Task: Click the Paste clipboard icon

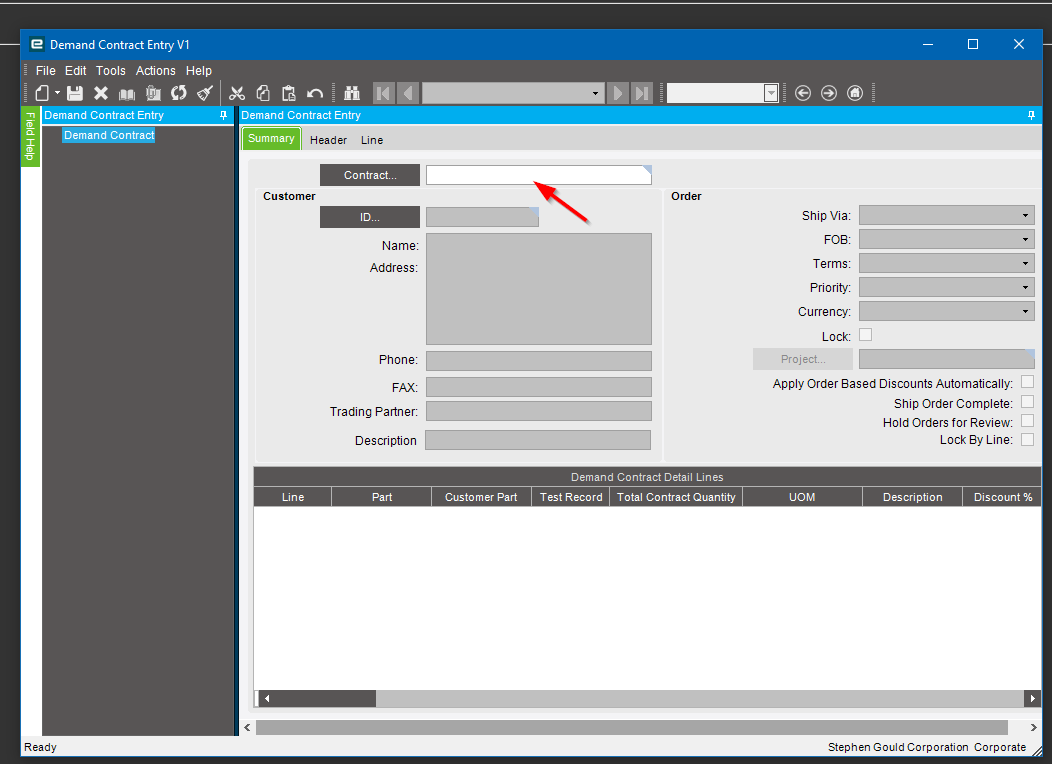Action: click(288, 93)
